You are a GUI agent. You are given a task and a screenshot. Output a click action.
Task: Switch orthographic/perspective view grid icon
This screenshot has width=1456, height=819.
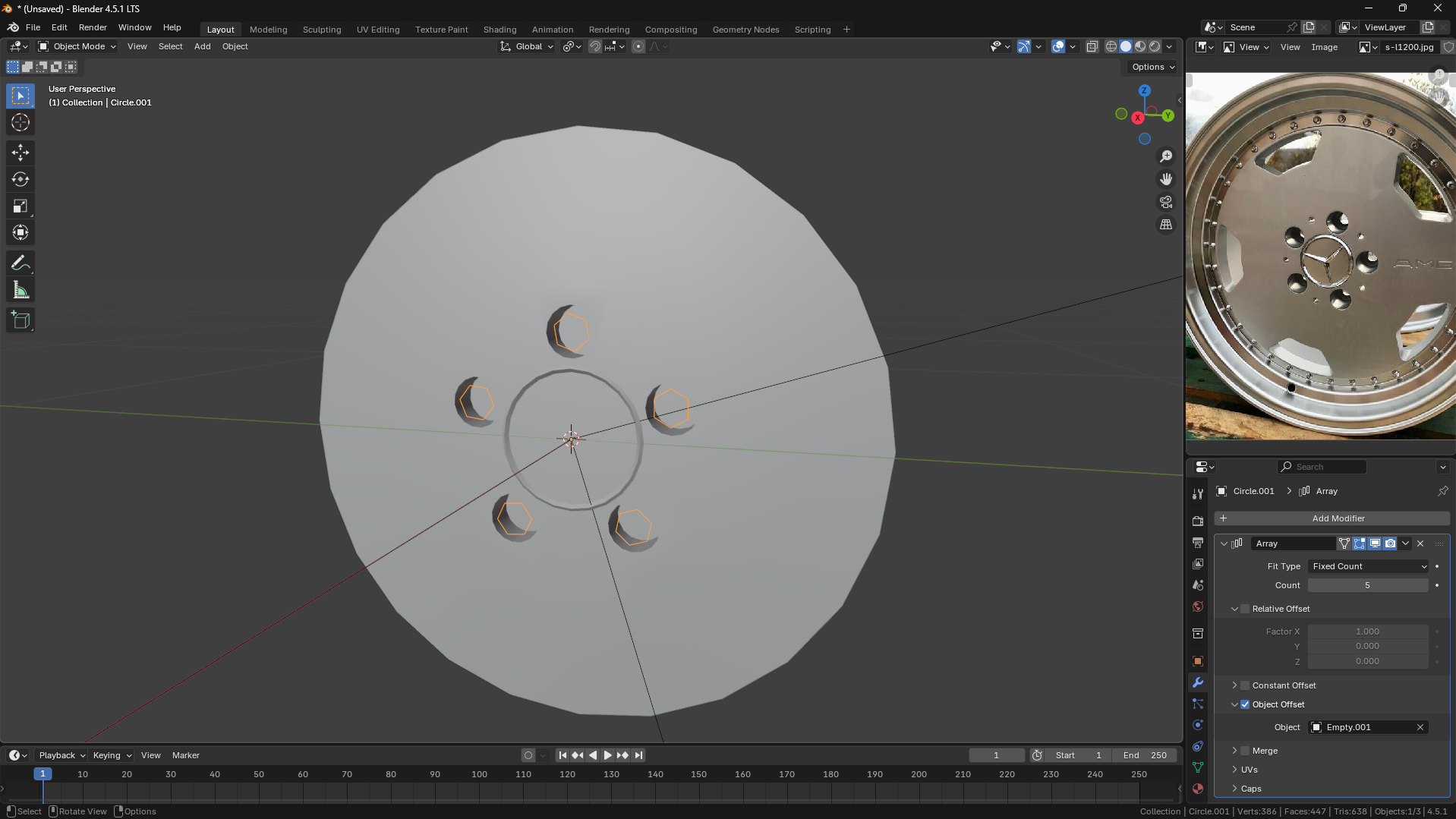pos(1166,225)
